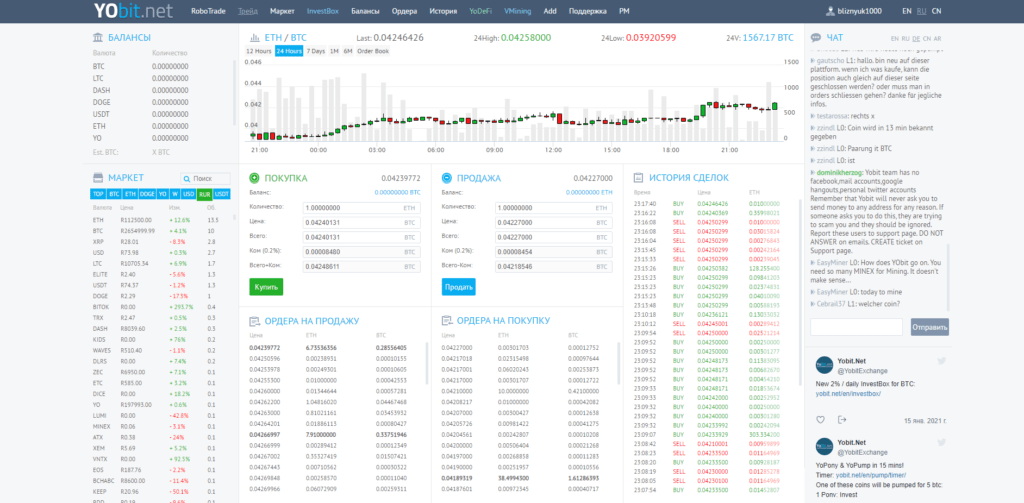Click the Отправить chat send button

click(930, 327)
